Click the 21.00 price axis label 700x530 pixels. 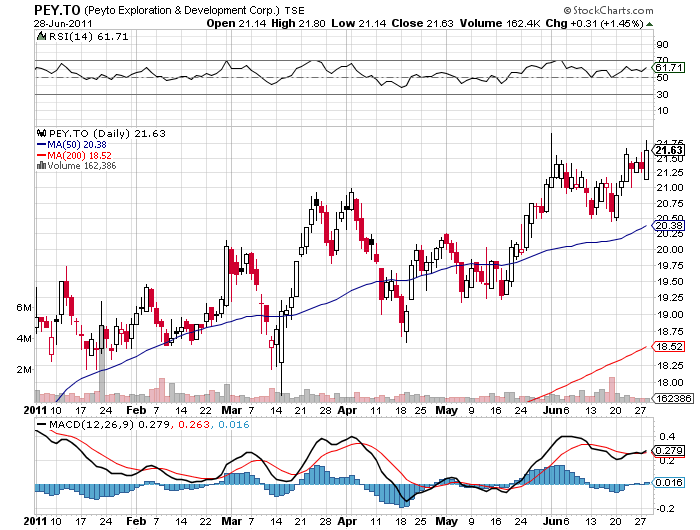(670, 188)
